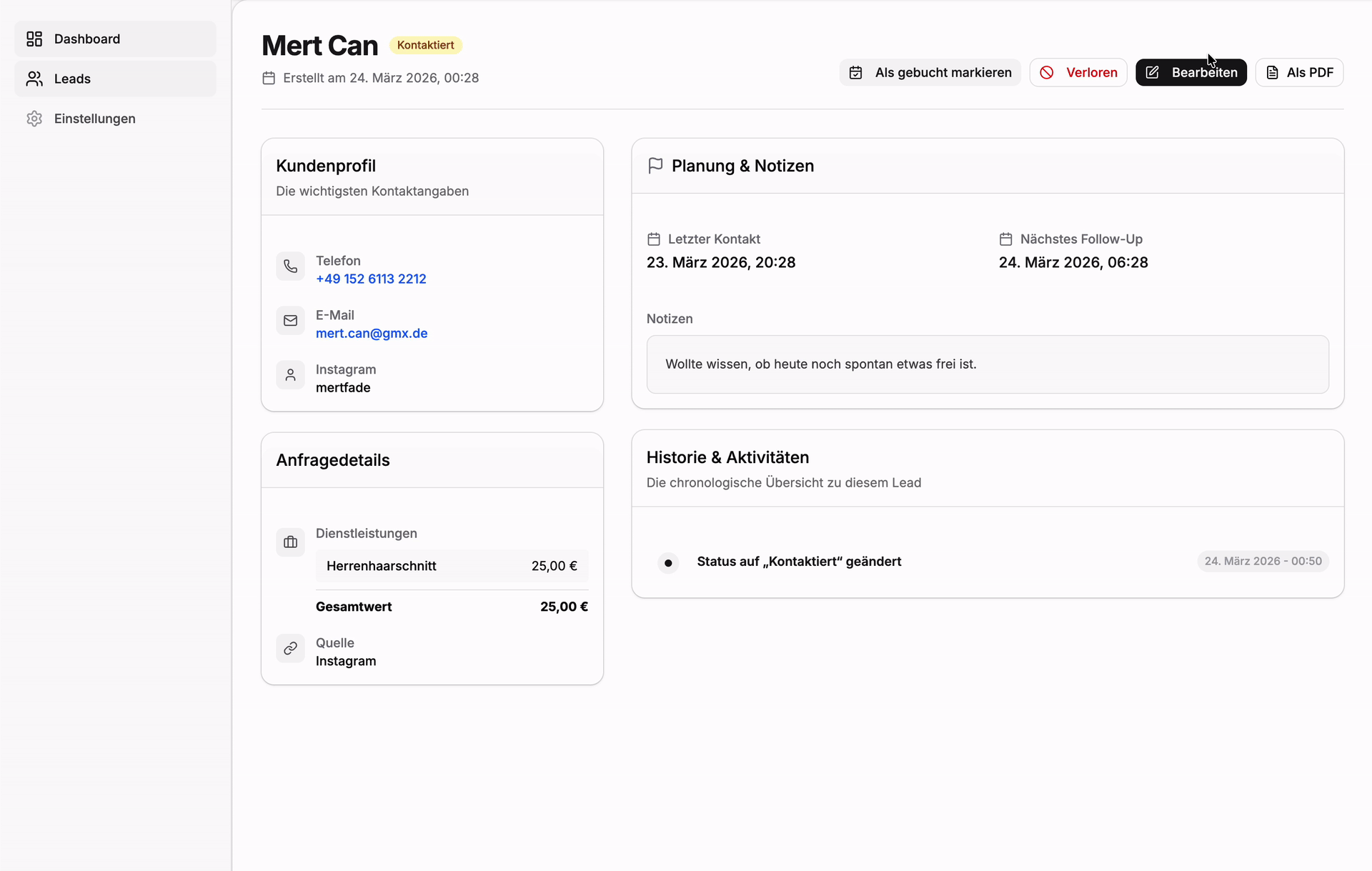
Task: Open the mert.can@gmx.de email link
Action: 372,333
